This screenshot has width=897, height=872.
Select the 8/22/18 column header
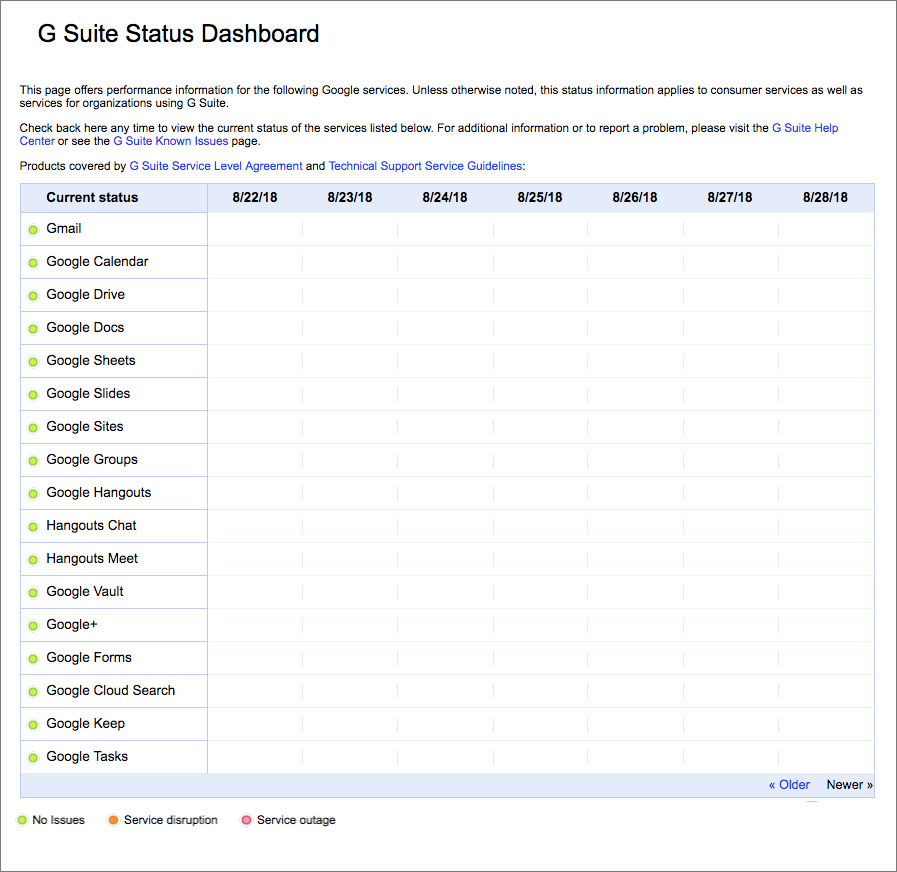click(255, 198)
